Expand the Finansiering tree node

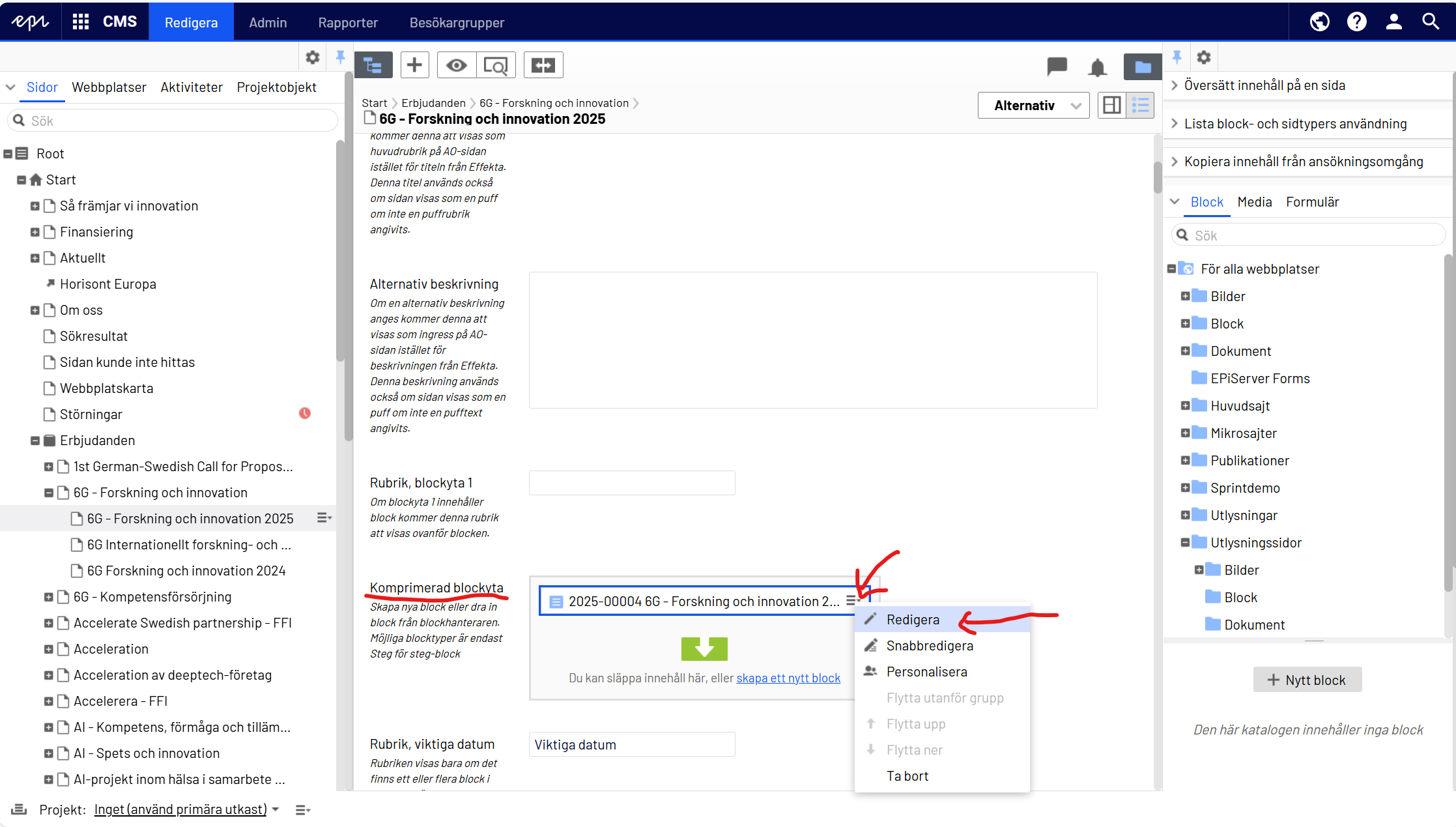[x=35, y=232]
